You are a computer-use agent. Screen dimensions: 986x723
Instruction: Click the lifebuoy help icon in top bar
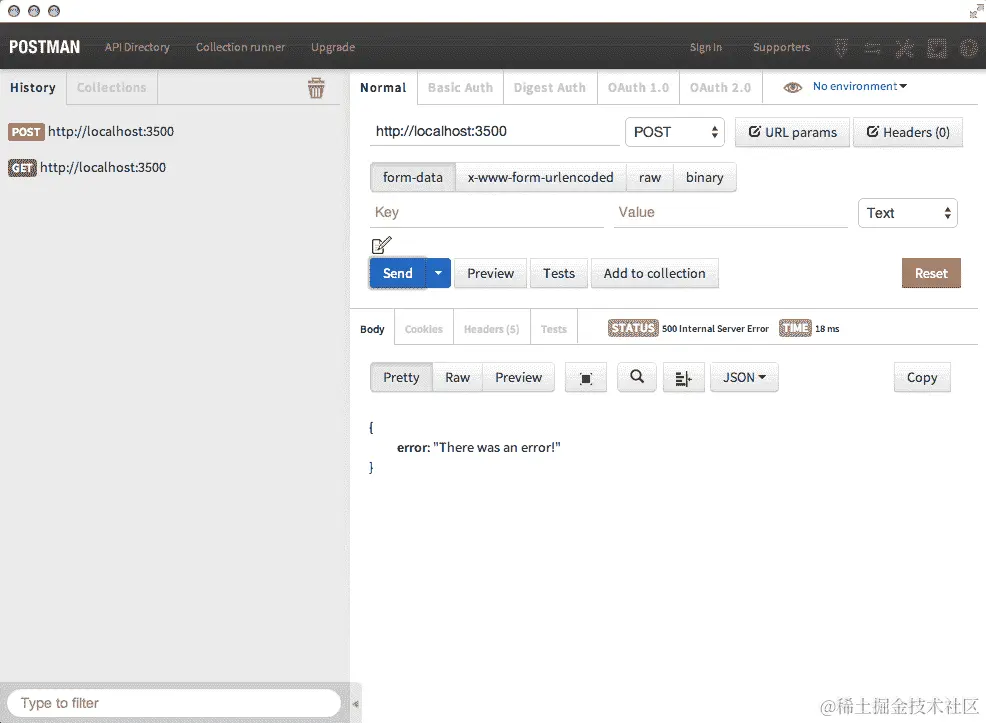coord(969,48)
